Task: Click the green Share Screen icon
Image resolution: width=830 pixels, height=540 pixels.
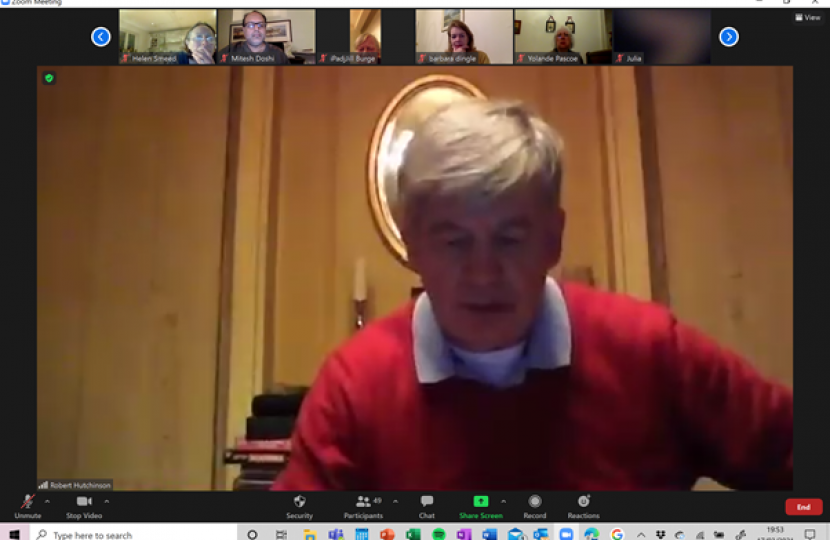Action: (x=481, y=502)
